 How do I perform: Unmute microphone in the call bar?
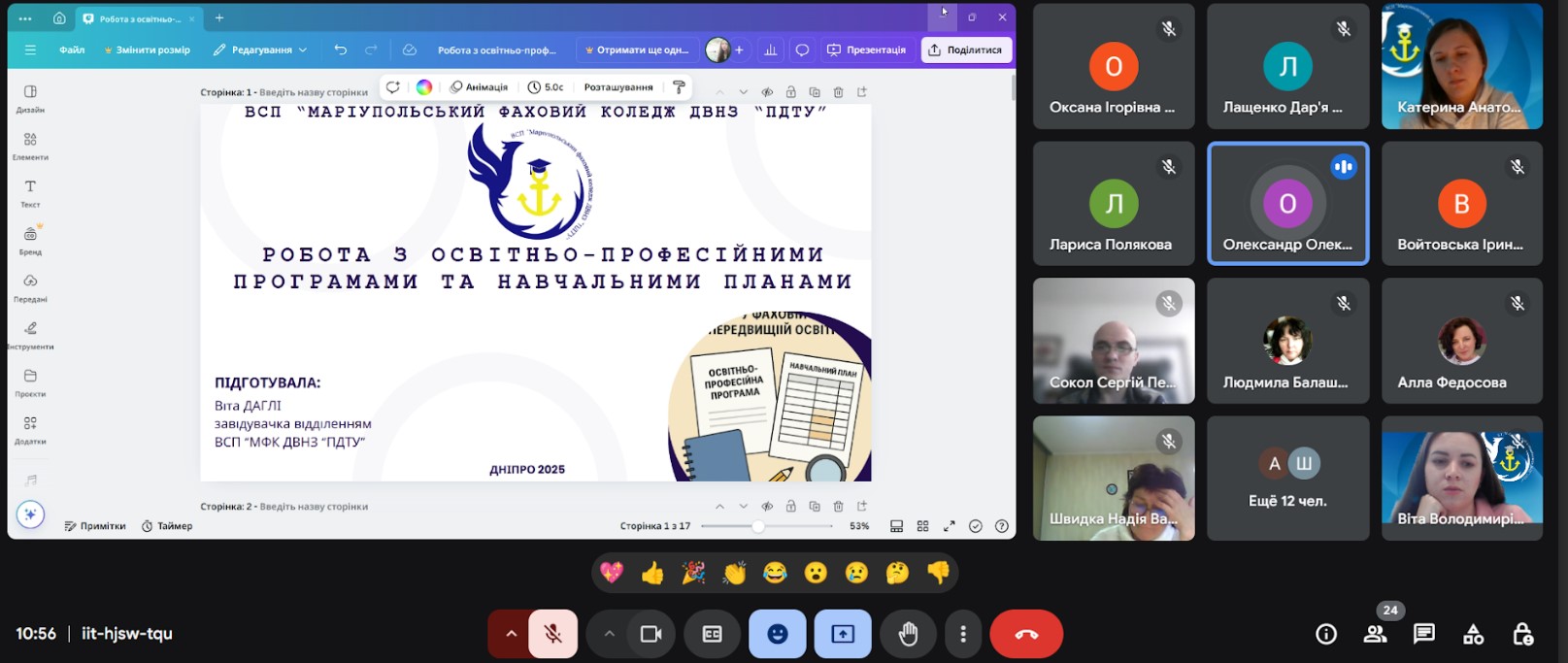[x=552, y=634]
